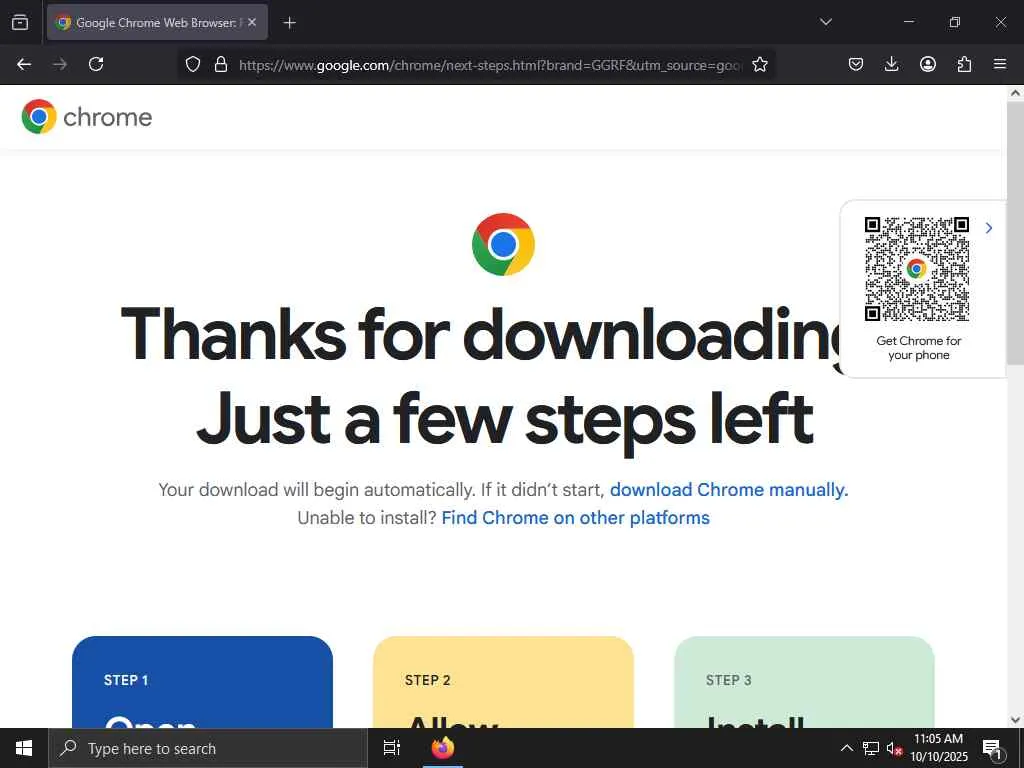Click download Chrome manually link
1024x768 pixels.
[729, 490]
